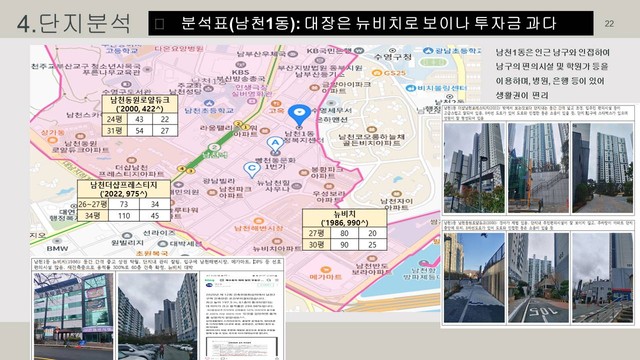Click the 남천파크아파트 map icon
Image resolution: width=640 pixels, height=360 pixels.
coord(212,192)
